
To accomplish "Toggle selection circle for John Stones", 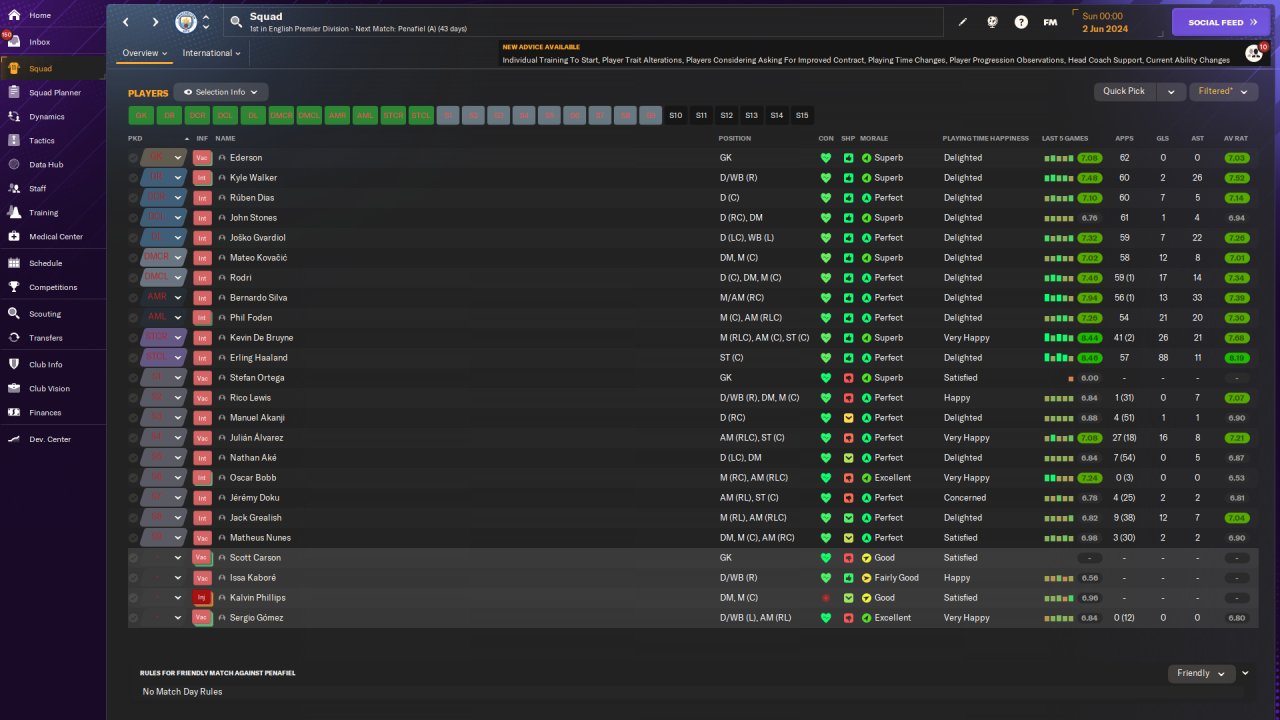I will (x=133, y=218).
